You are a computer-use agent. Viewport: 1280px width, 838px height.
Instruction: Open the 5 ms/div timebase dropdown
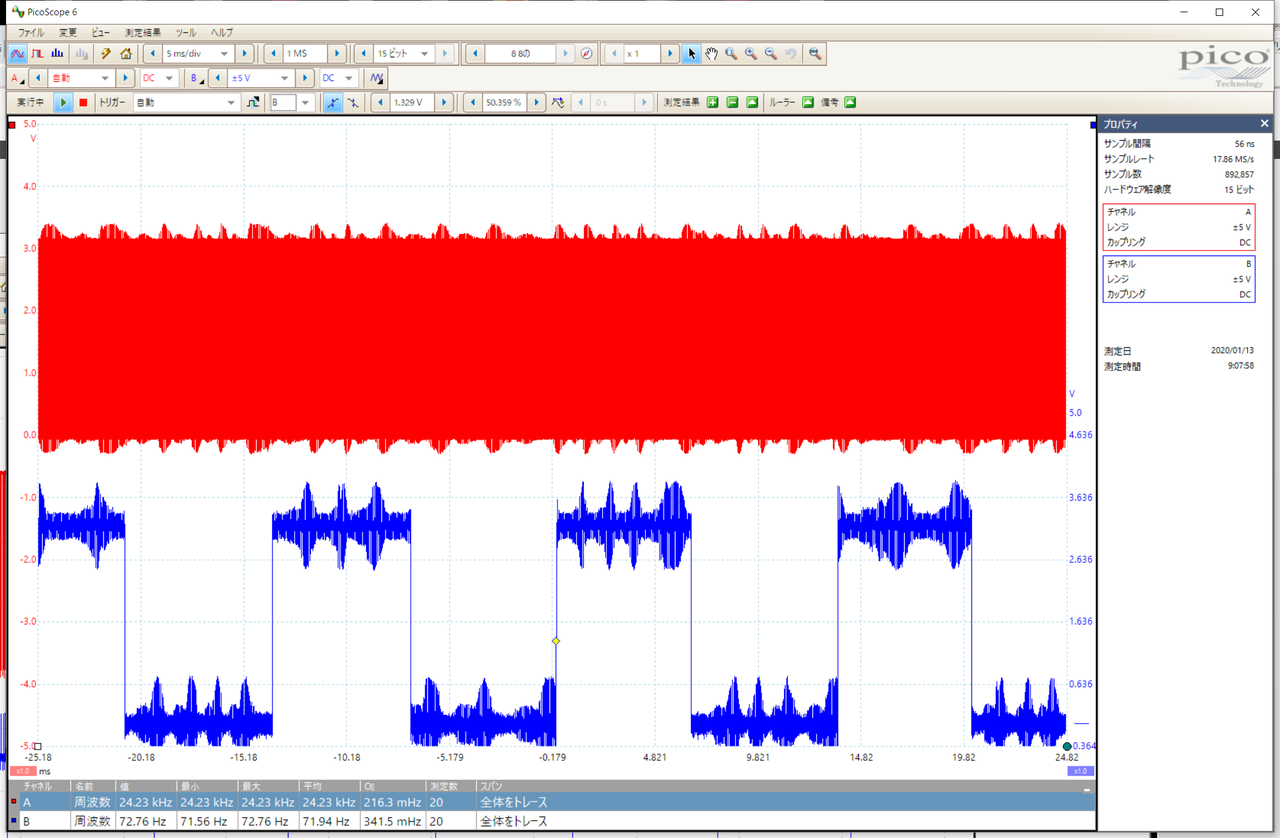point(224,54)
